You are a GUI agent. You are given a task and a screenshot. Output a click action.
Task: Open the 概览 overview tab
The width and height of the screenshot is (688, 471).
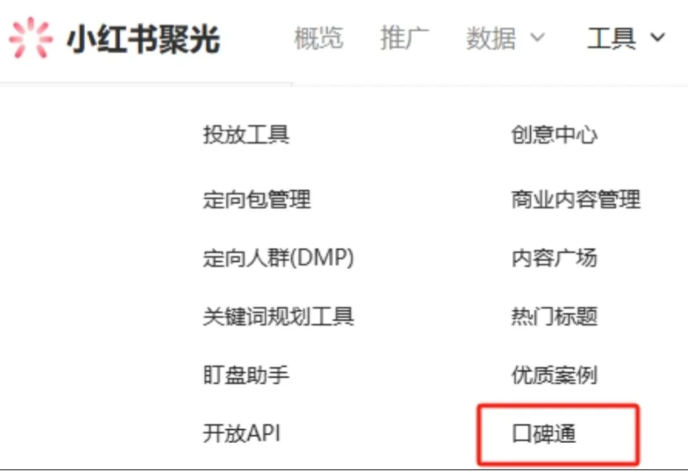pyautogui.click(x=318, y=39)
